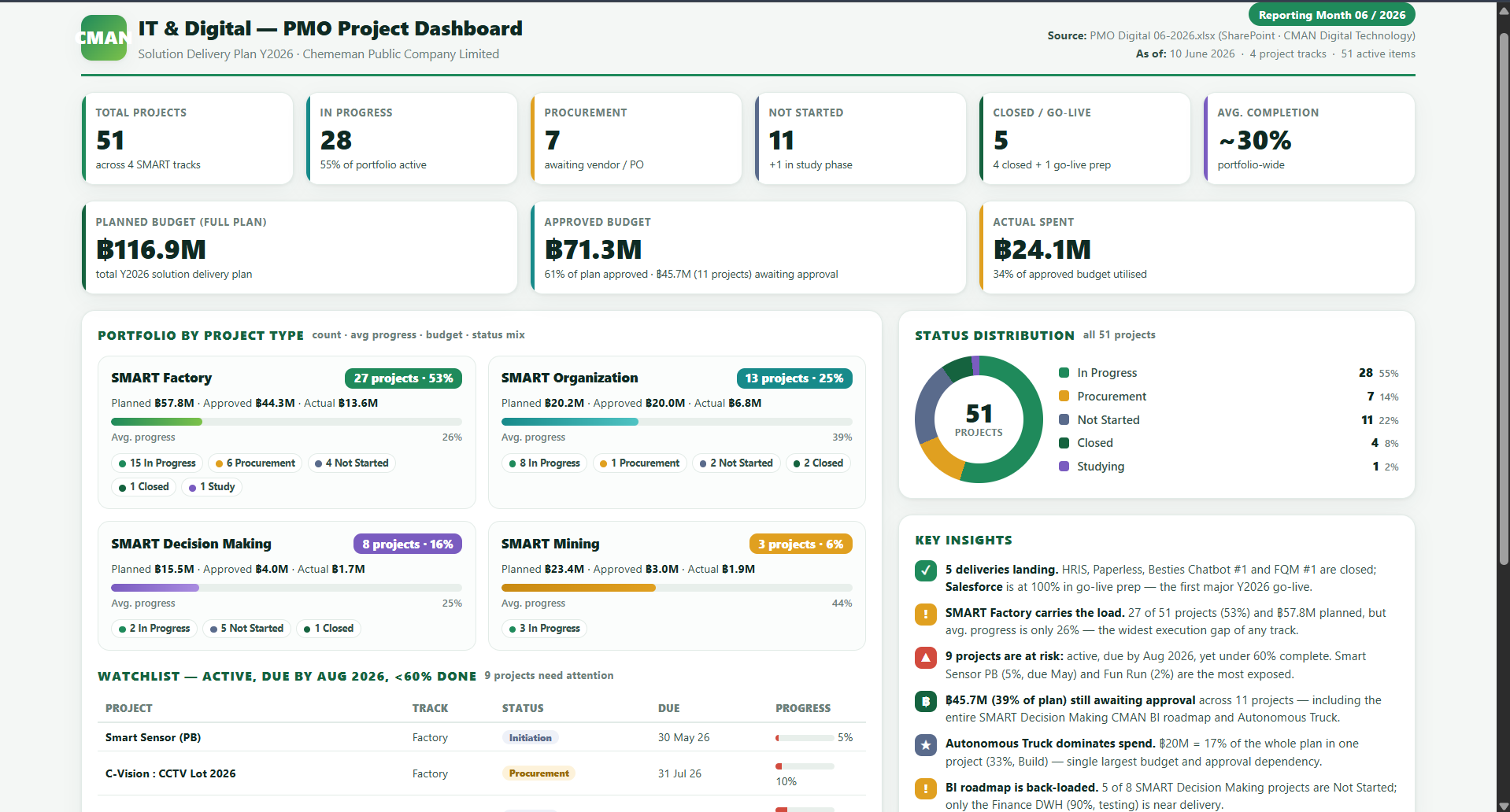Click the Procurement legend swatch
The height and width of the screenshot is (812, 1510).
click(1064, 397)
